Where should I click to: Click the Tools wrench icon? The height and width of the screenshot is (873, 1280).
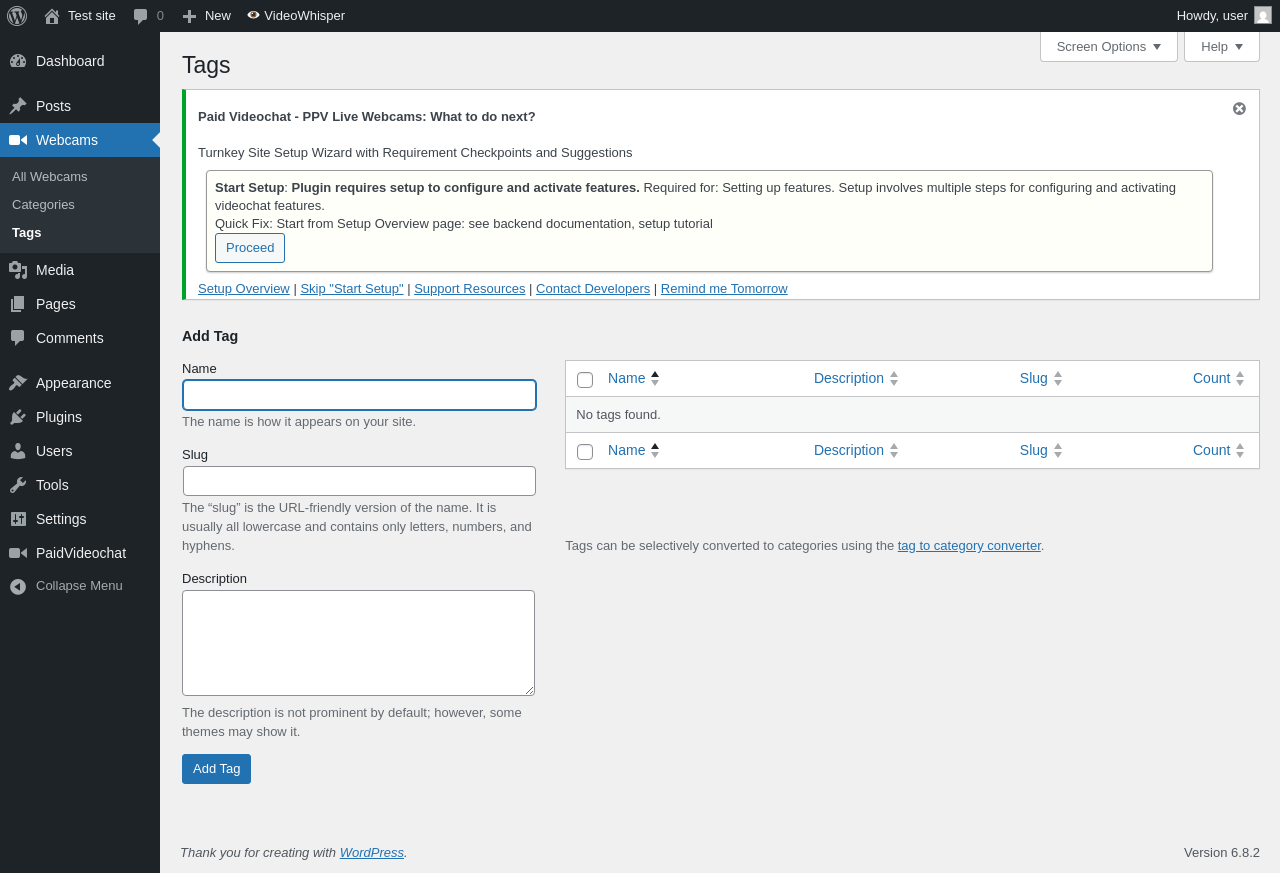(18, 485)
